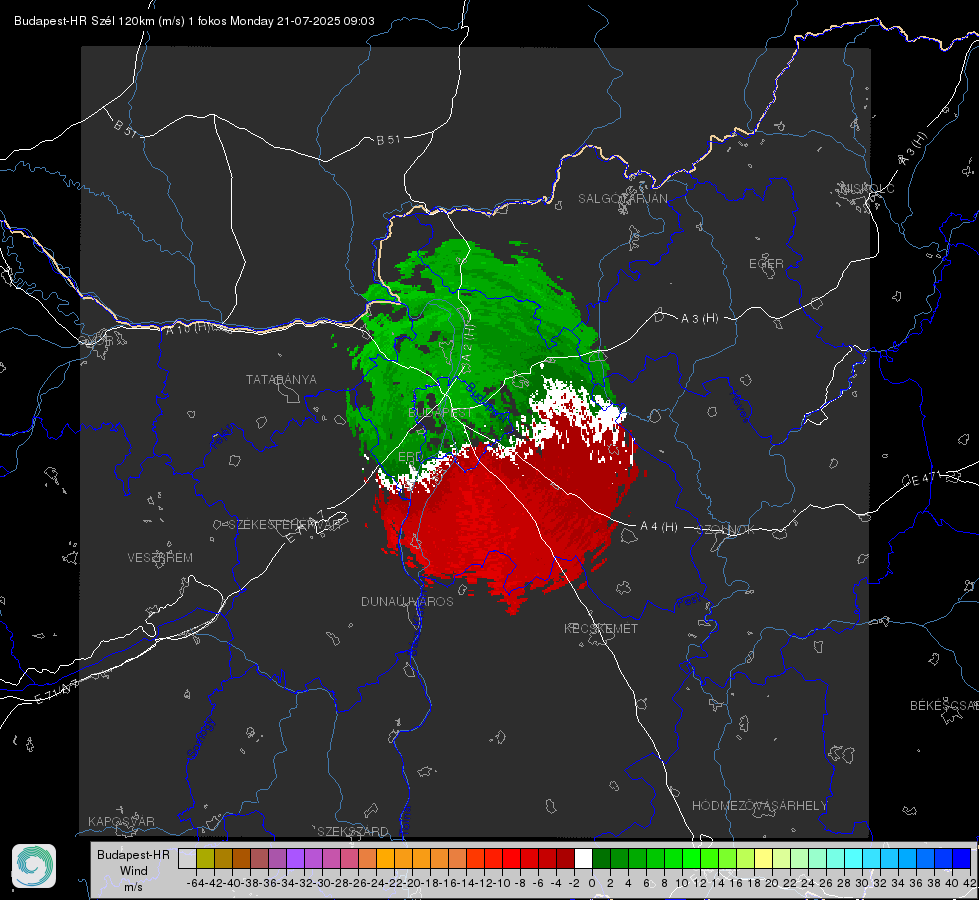Pick the deep blue swatch between 40 and 42
Image resolution: width=979 pixels, height=900 pixels.
point(961,859)
